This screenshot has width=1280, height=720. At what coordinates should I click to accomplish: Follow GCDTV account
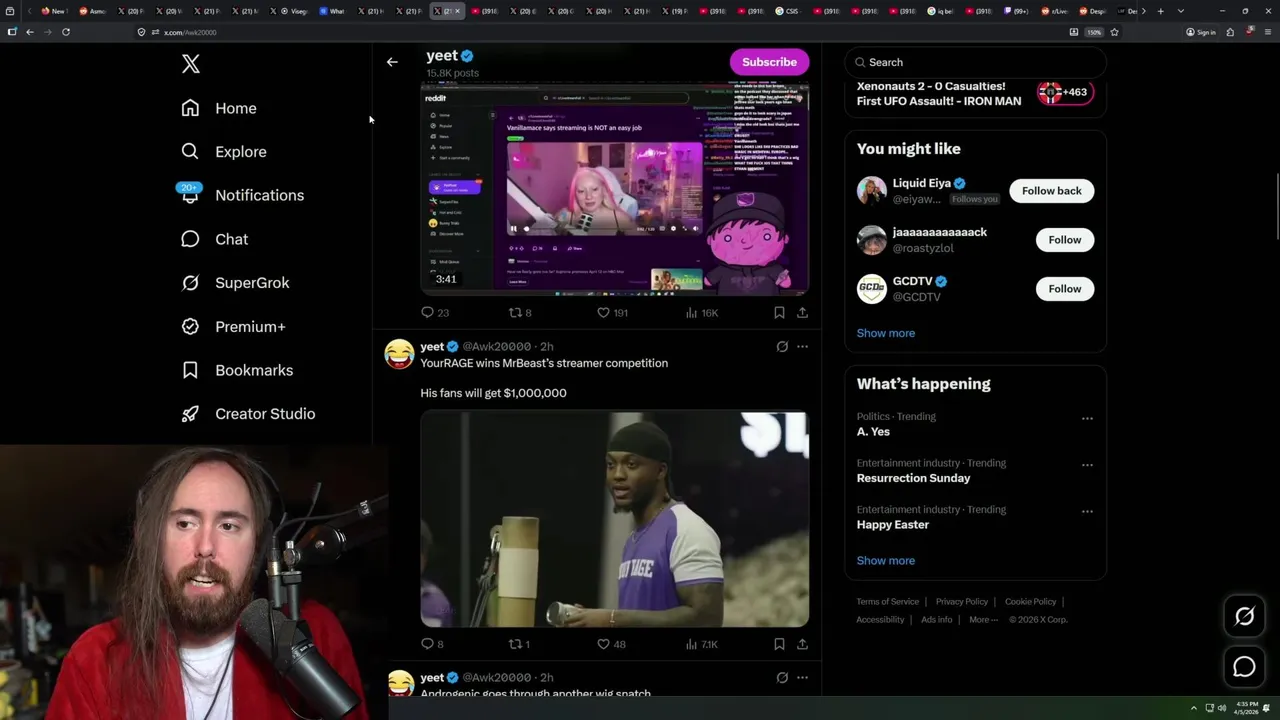1065,289
